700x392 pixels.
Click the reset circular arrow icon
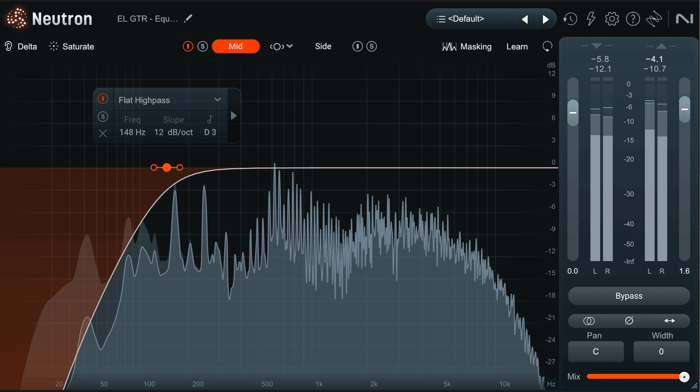547,46
